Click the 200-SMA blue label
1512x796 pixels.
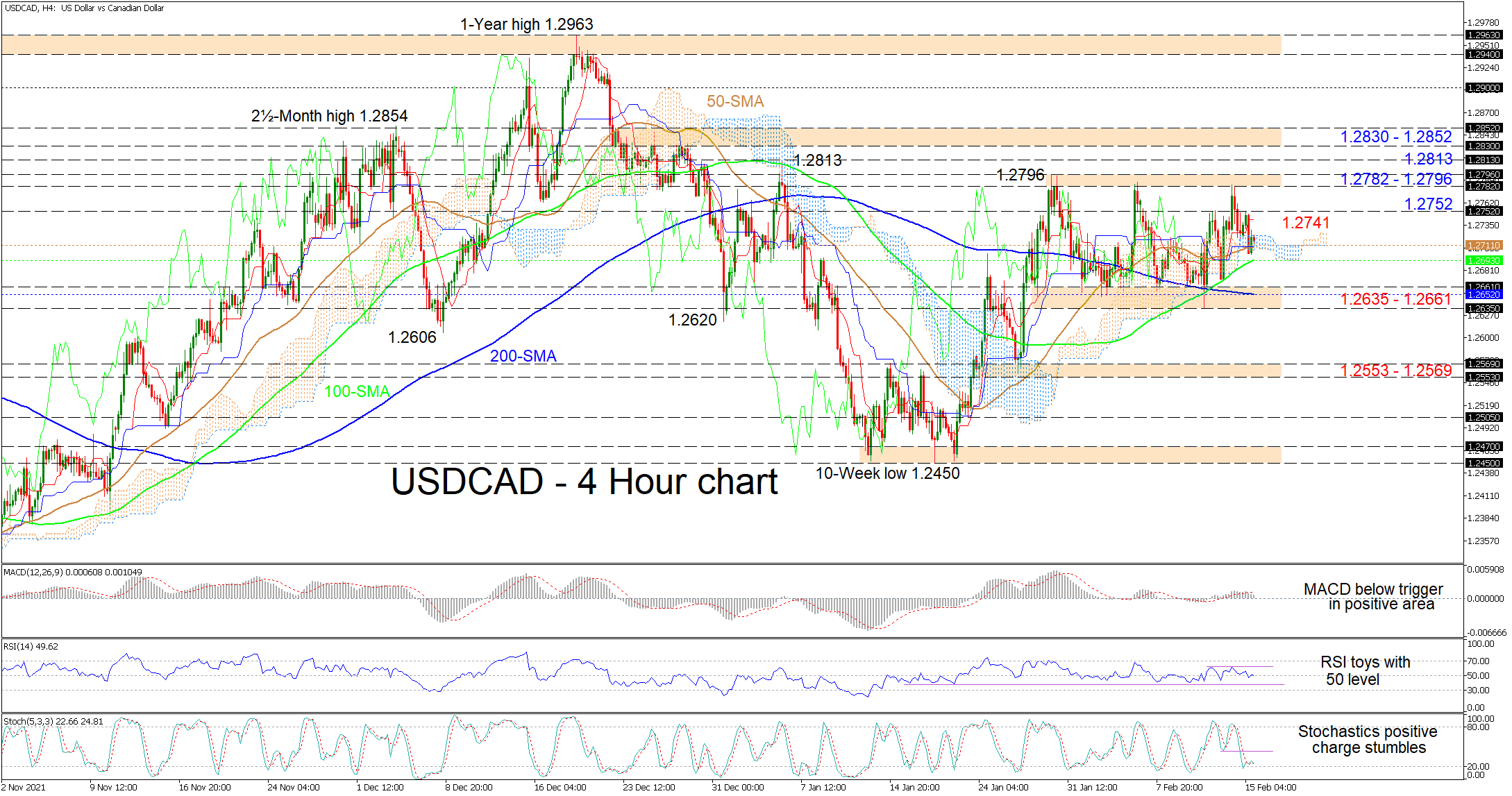coord(523,356)
